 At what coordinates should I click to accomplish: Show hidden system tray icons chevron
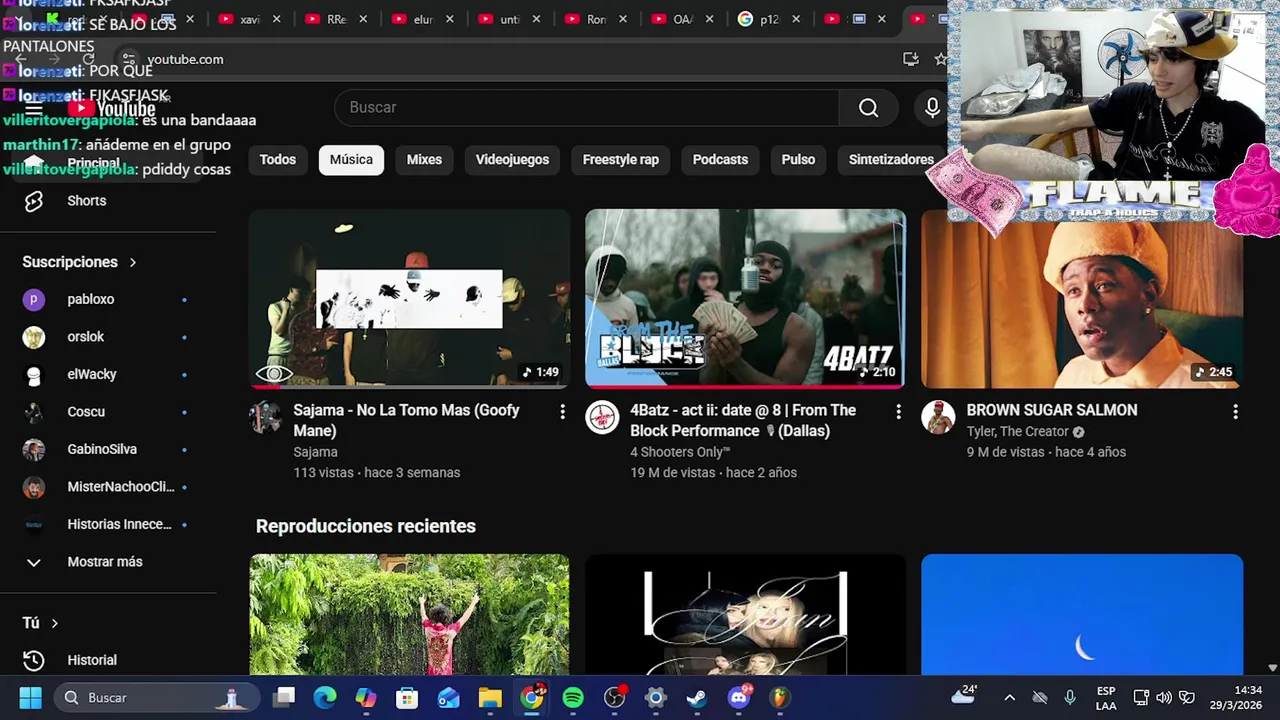1009,697
